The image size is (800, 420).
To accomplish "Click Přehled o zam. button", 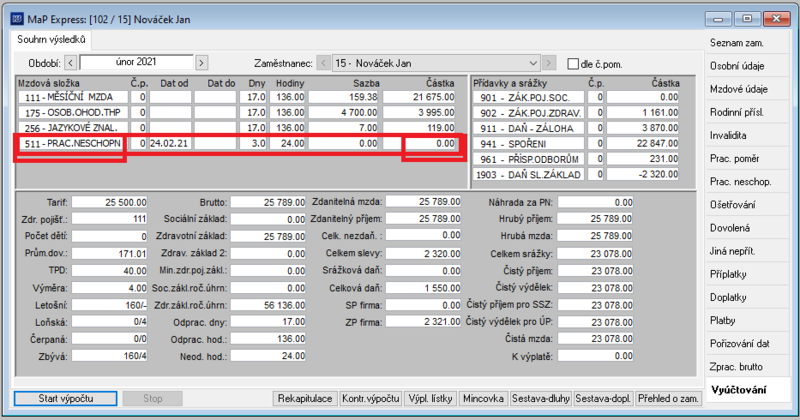I will 668,399.
